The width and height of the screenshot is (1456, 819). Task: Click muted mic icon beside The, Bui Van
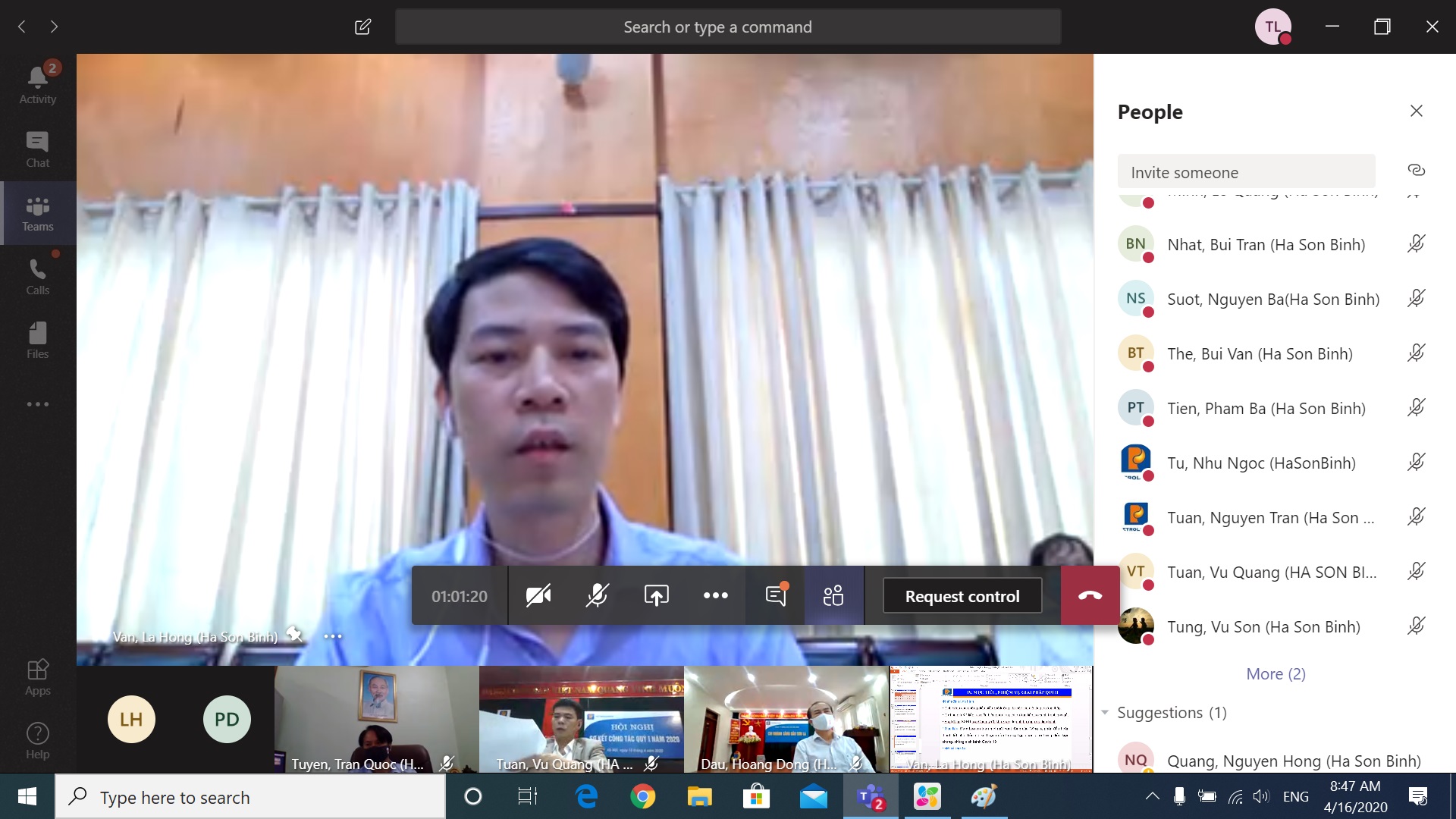(x=1416, y=353)
